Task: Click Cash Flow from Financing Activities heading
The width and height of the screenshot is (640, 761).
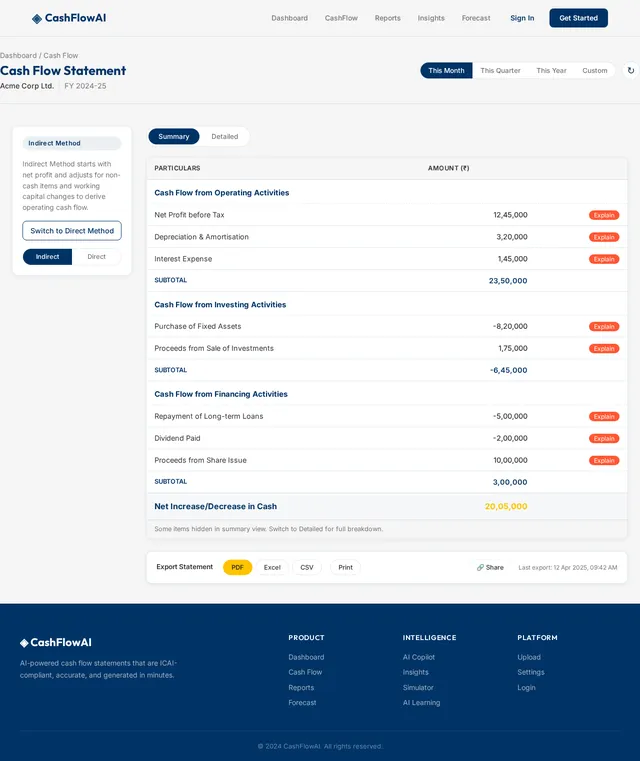Action: [x=221, y=394]
